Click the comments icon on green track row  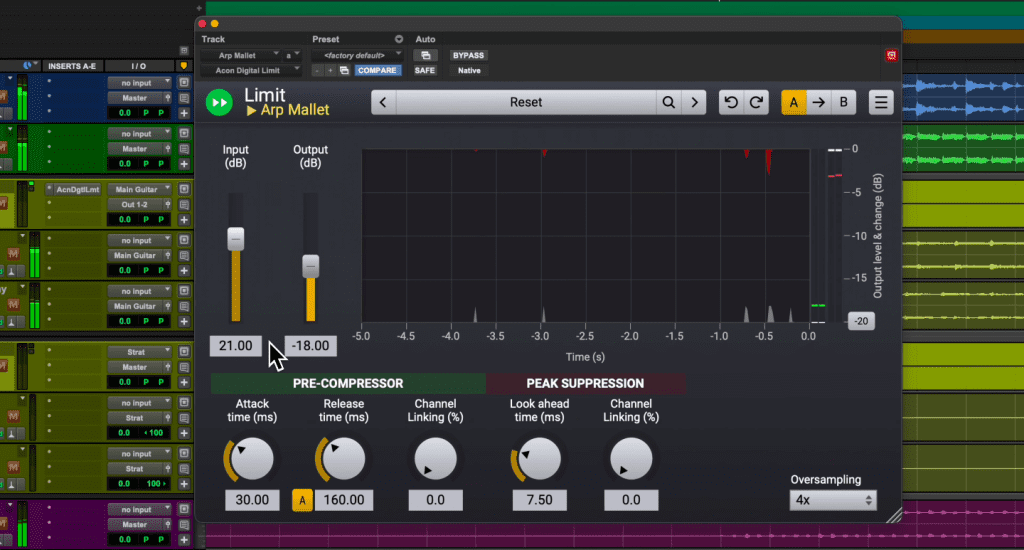[184, 149]
